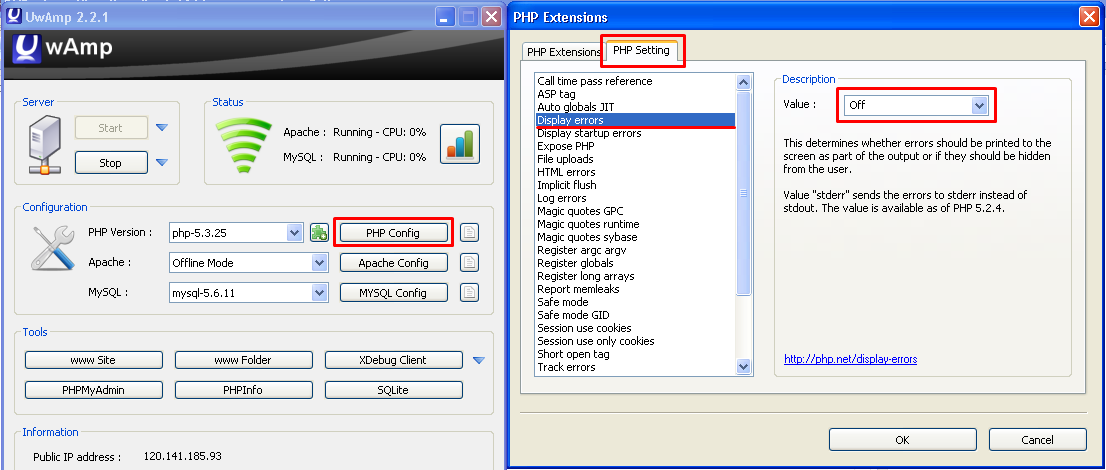Launch www Site button
The width and height of the screenshot is (1106, 470).
pos(94,360)
